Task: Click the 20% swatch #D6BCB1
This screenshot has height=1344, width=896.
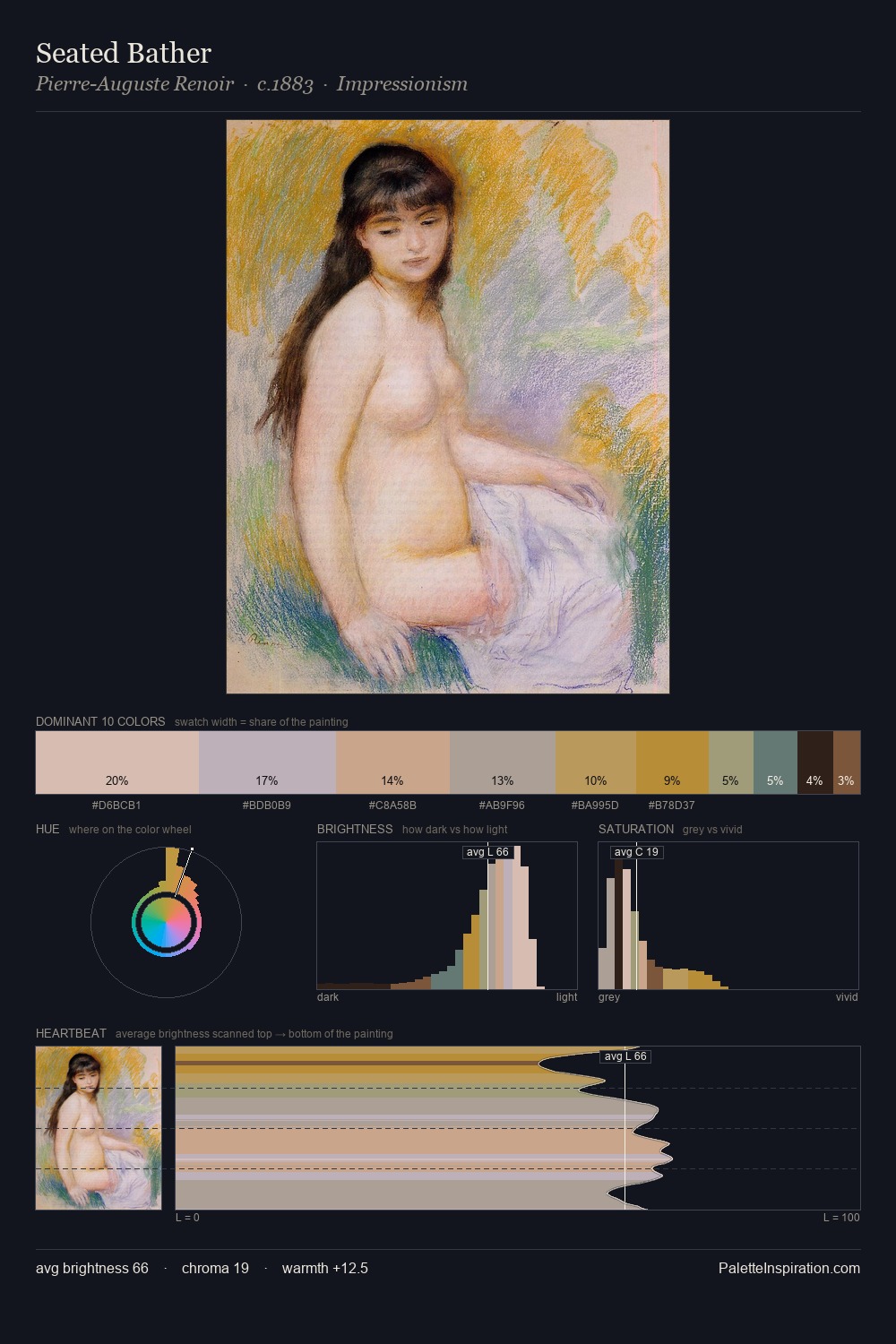Action: [x=117, y=762]
